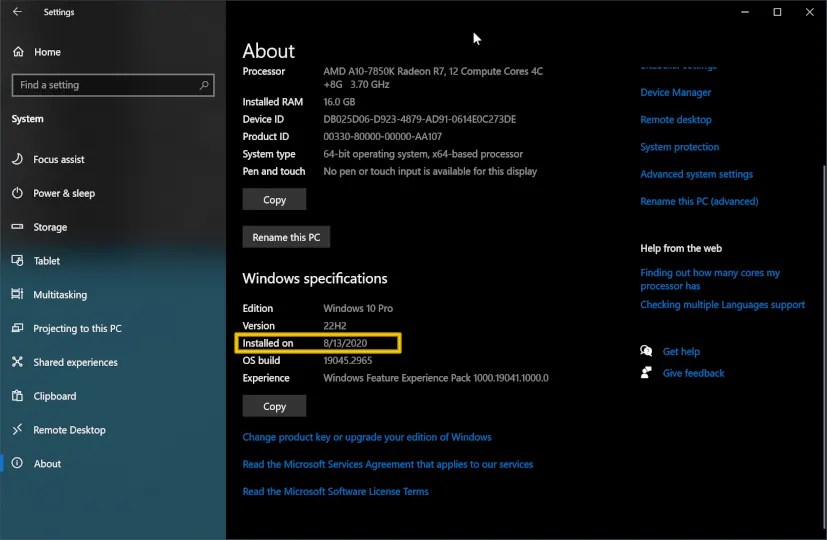827x540 pixels.
Task: Copy the Windows specifications
Action: point(274,406)
